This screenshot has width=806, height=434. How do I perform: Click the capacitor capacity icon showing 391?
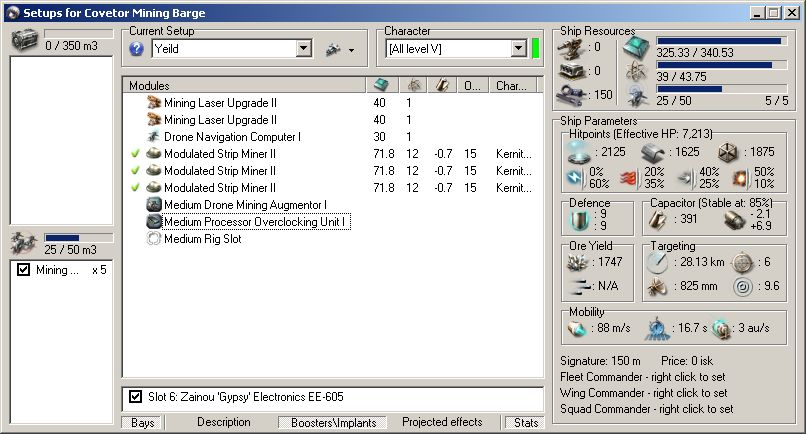point(657,220)
